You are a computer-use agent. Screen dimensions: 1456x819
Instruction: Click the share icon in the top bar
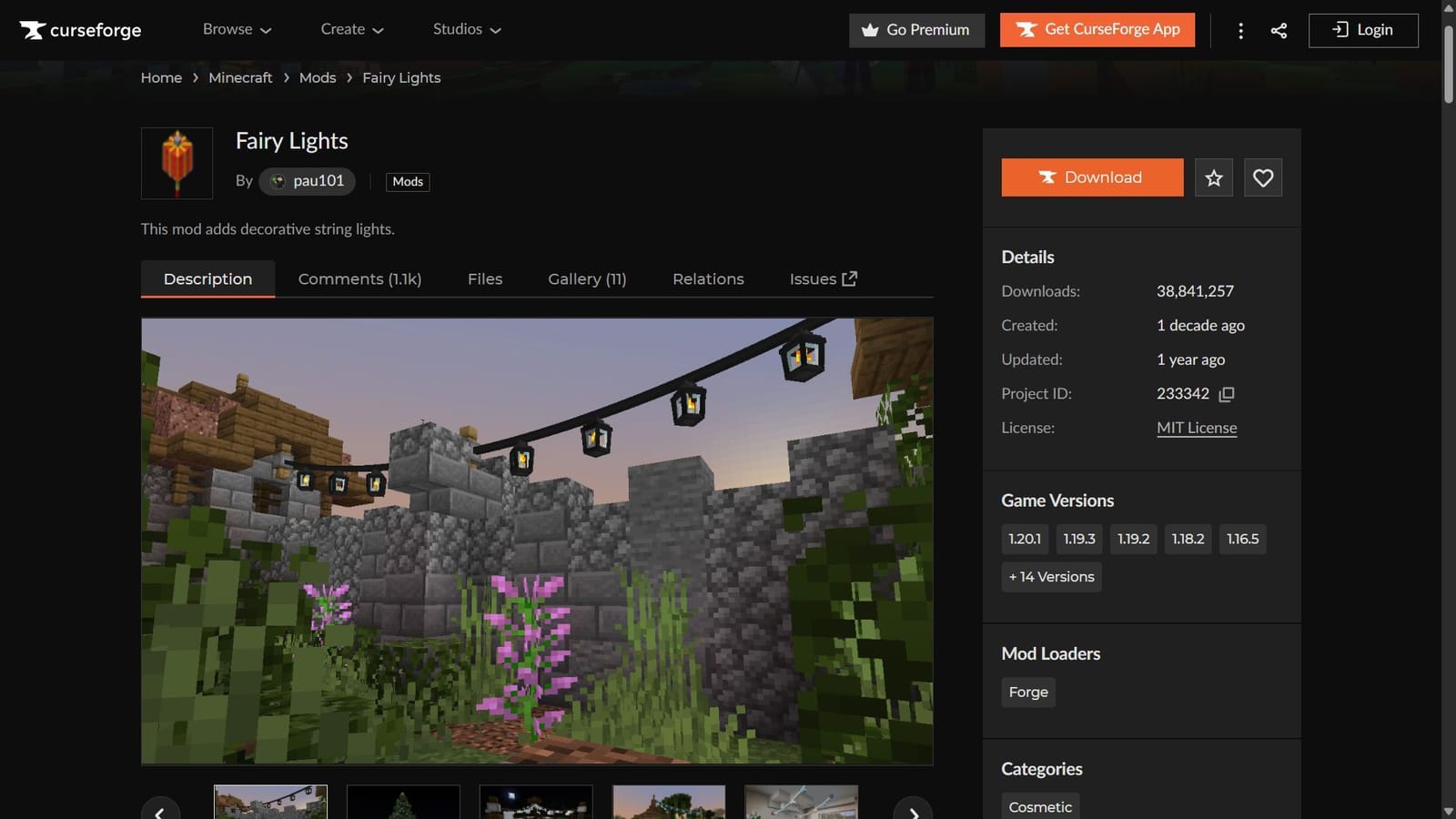tap(1279, 29)
